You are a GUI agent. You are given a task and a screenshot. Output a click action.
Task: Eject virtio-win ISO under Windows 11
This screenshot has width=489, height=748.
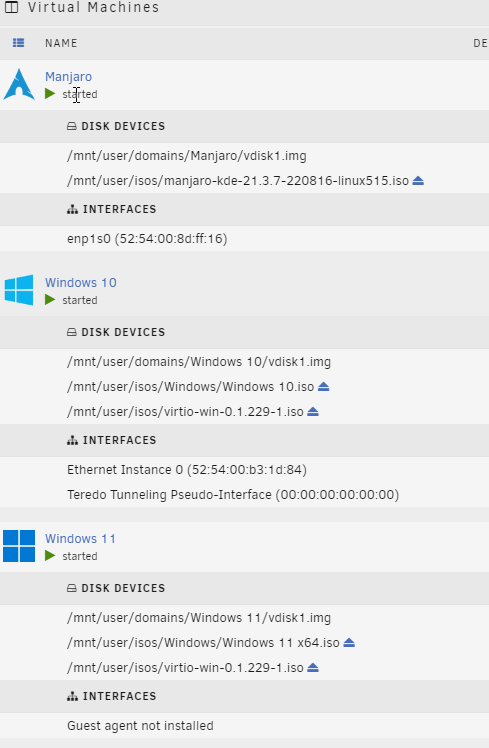313,667
